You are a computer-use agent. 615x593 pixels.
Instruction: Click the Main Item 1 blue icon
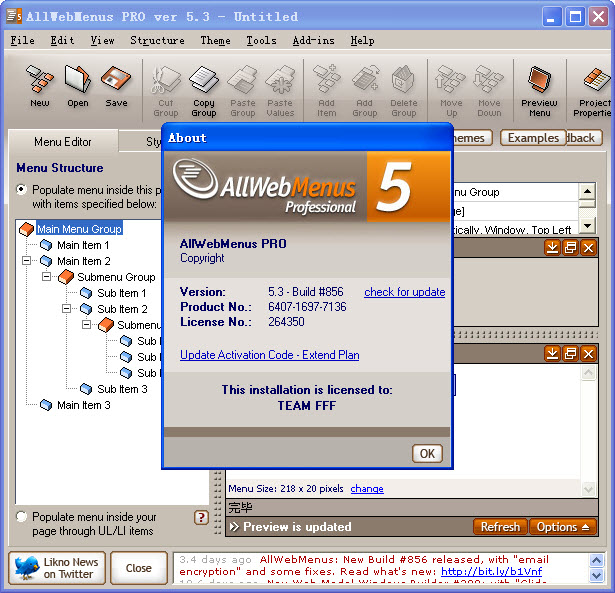point(46,245)
